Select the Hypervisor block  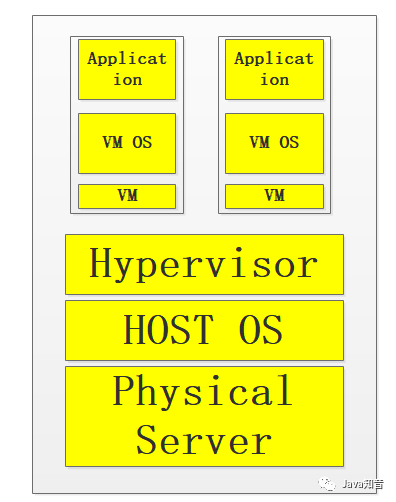coord(204,264)
